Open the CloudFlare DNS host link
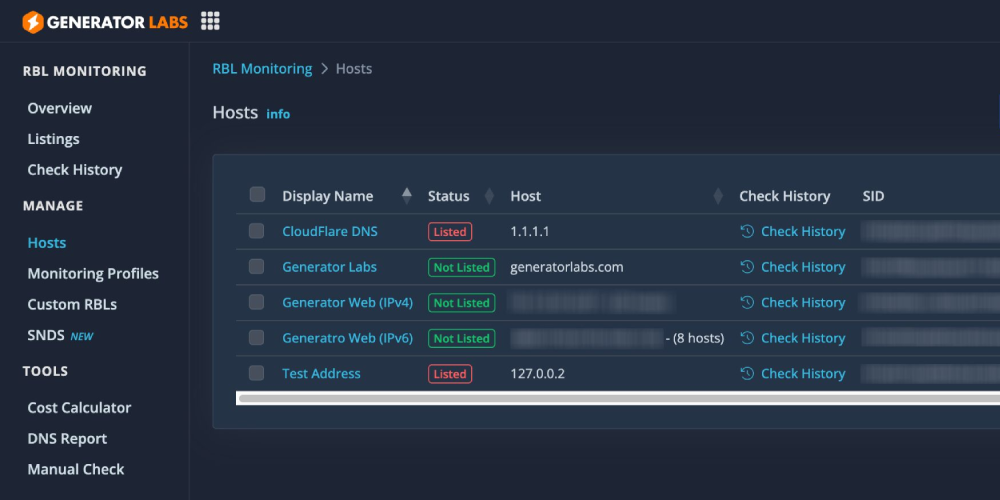 [330, 232]
